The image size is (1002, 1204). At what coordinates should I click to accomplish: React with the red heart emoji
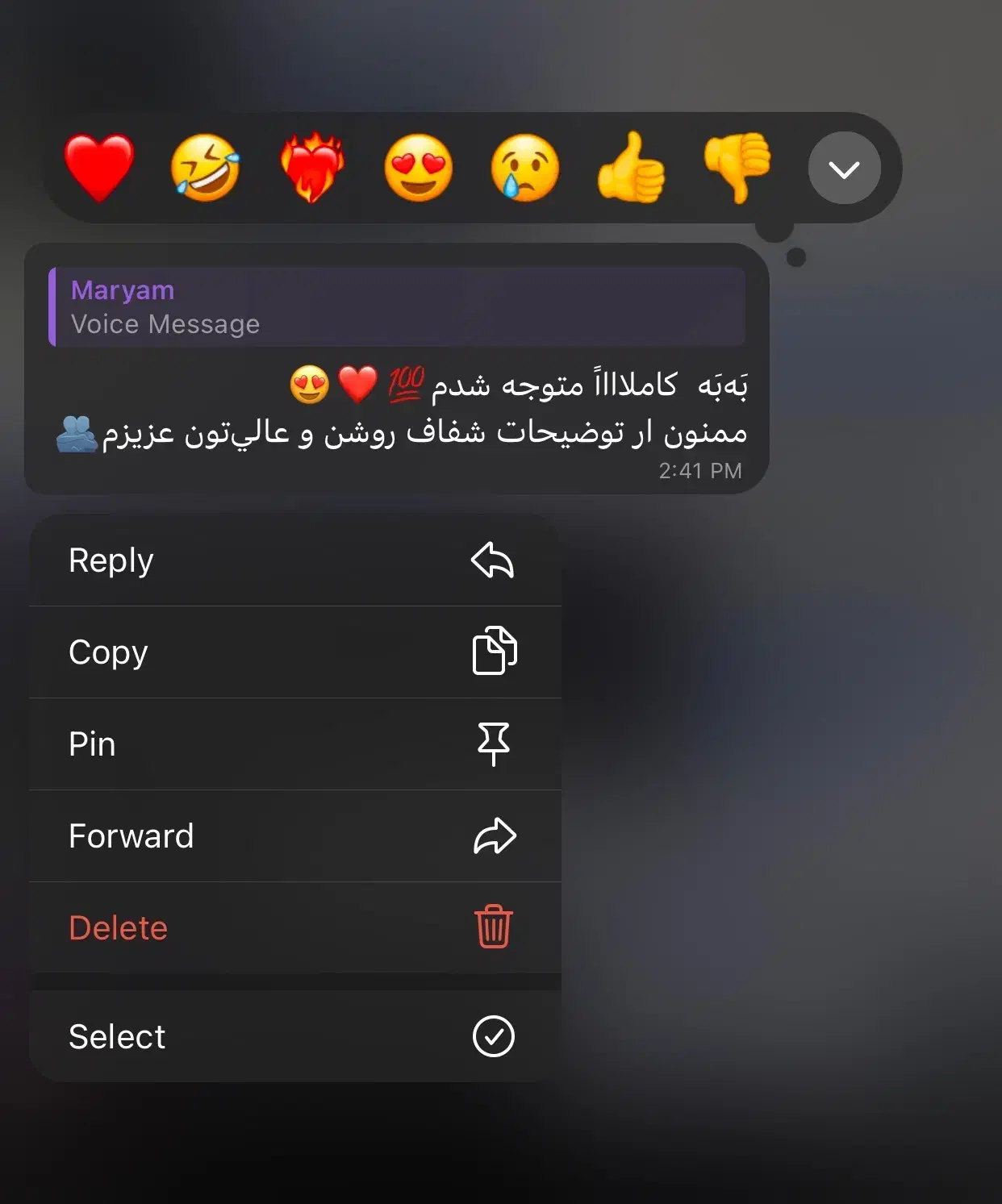click(99, 168)
